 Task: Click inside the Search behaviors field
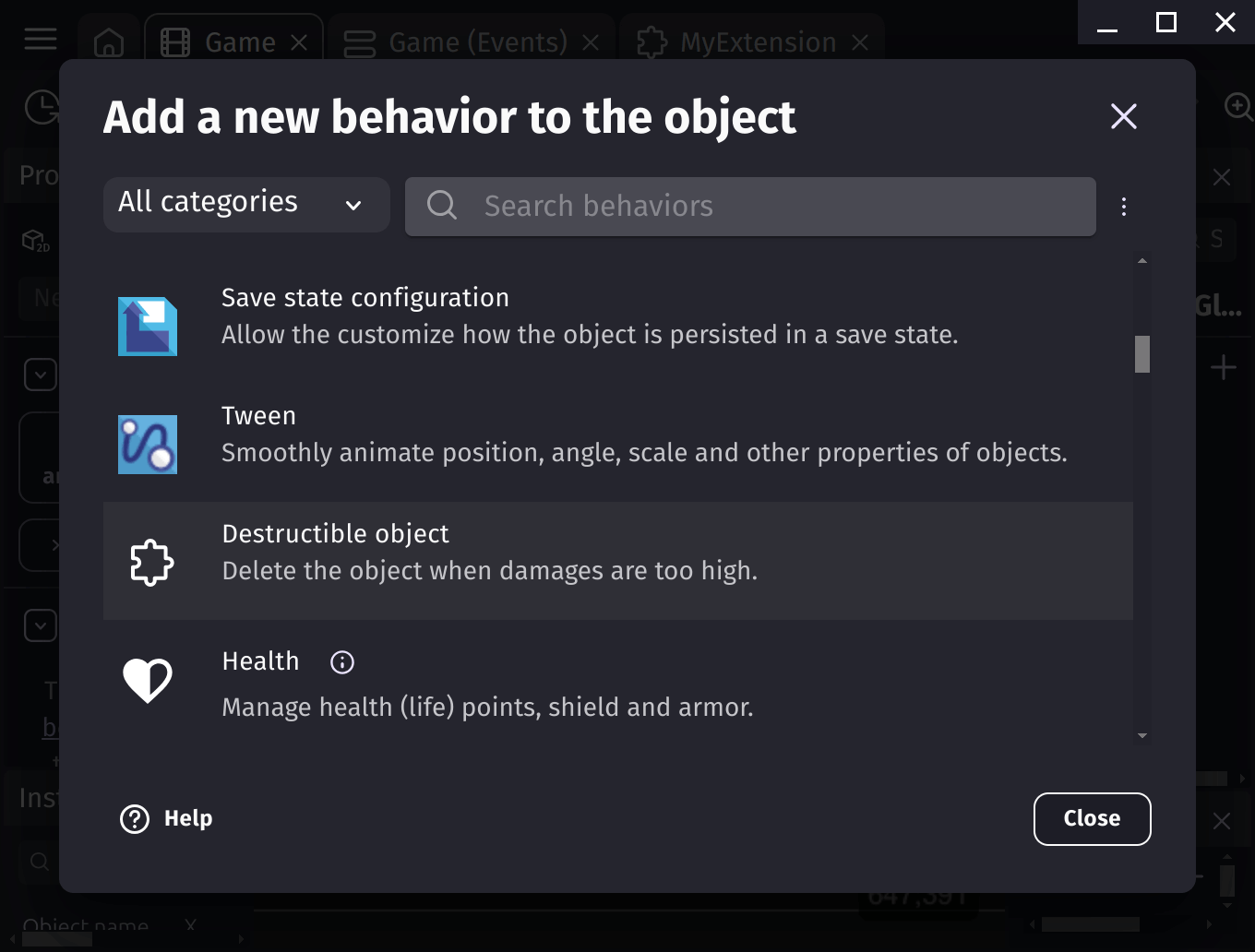(x=750, y=207)
